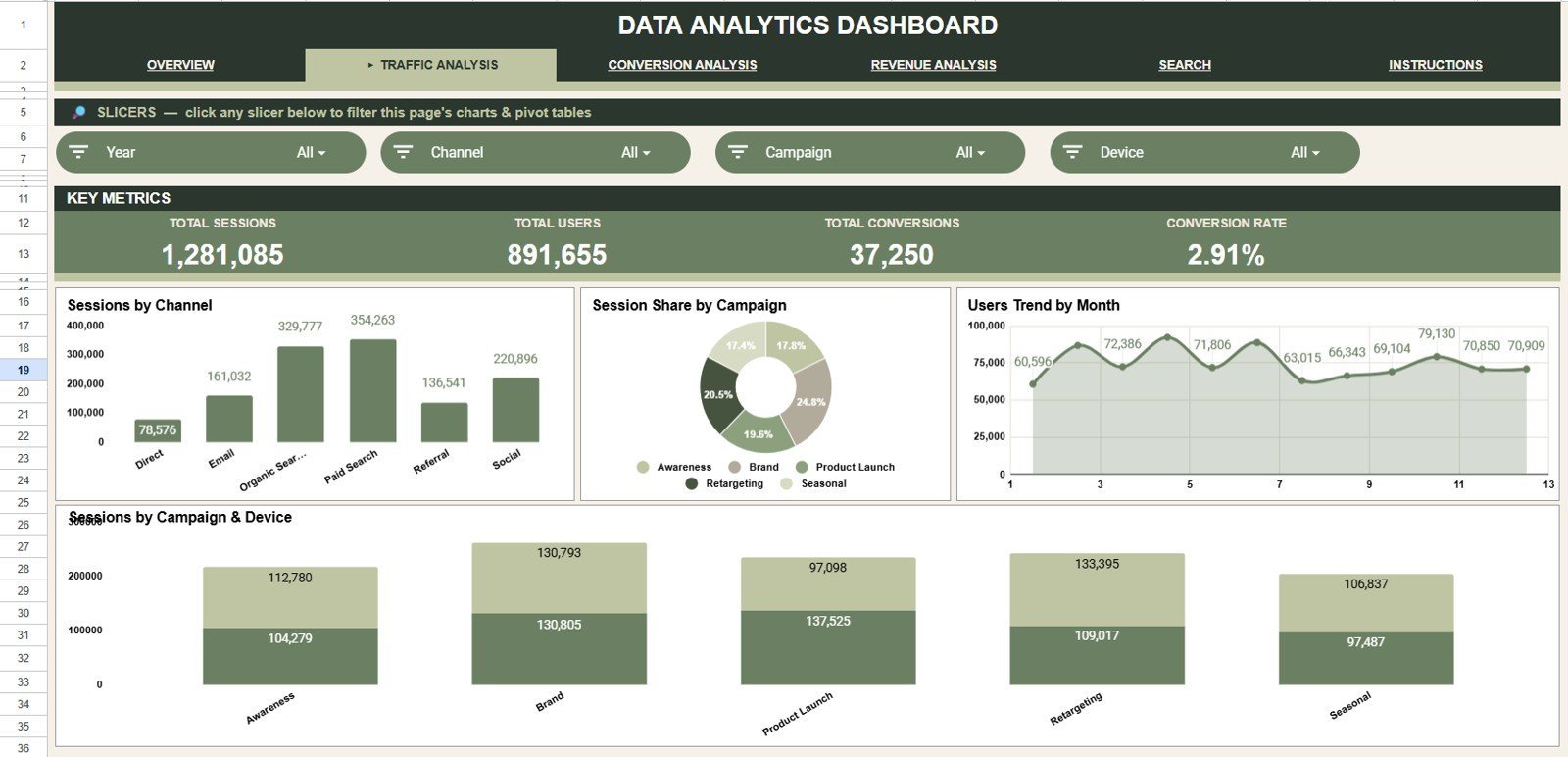Click the Awareness legend color dot

click(x=643, y=467)
